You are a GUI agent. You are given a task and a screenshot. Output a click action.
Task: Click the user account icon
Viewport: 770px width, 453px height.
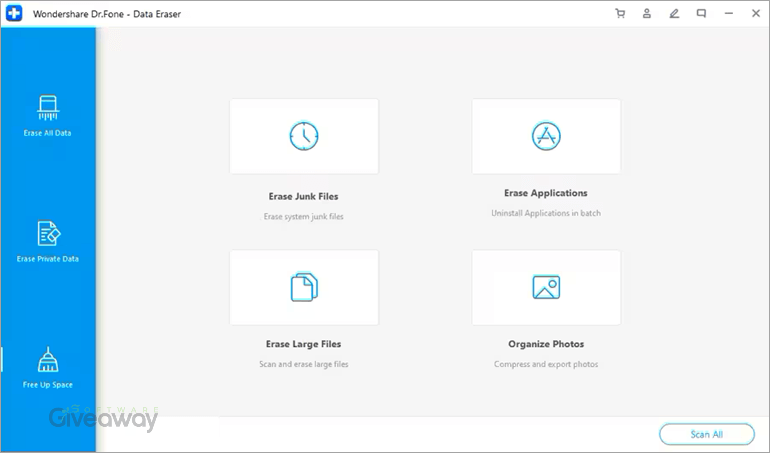[x=647, y=14]
